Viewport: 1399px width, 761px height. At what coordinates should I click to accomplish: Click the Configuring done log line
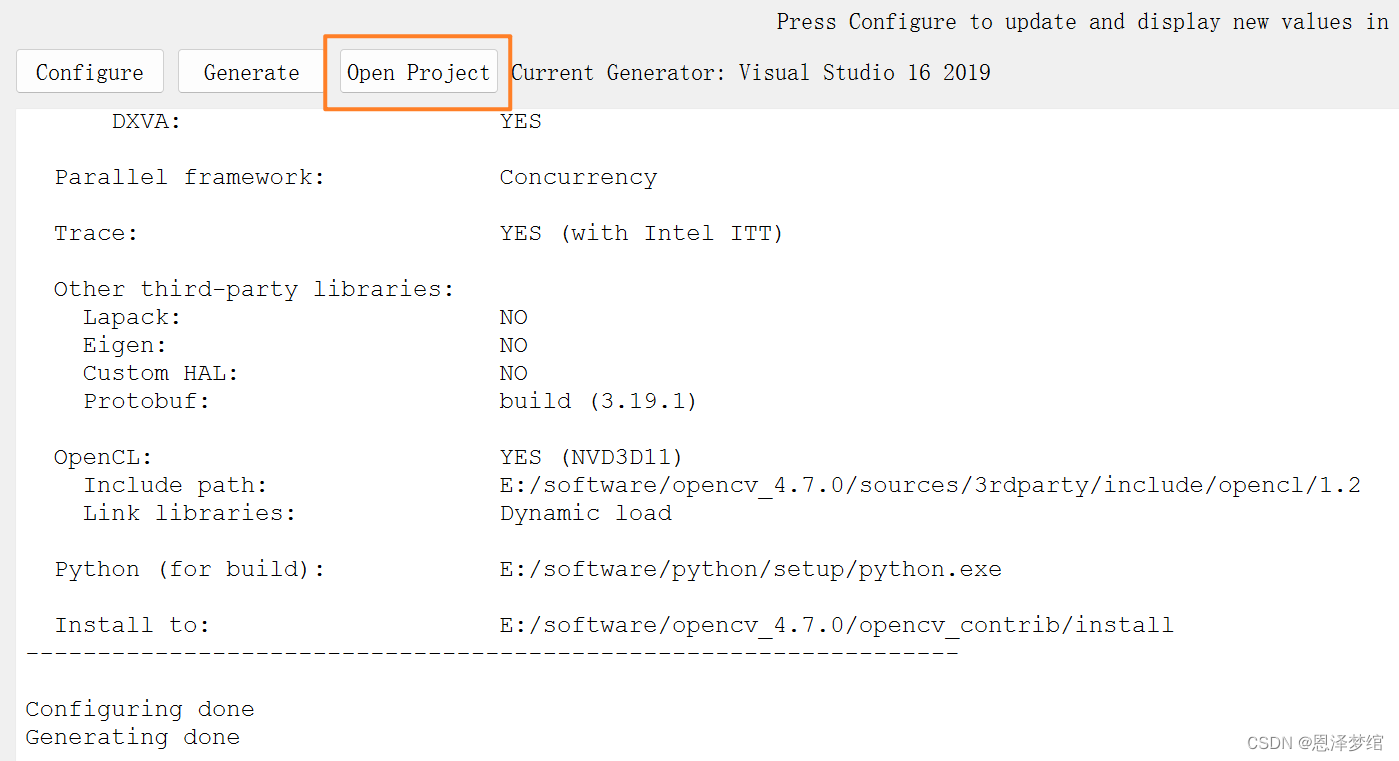pyautogui.click(x=139, y=708)
